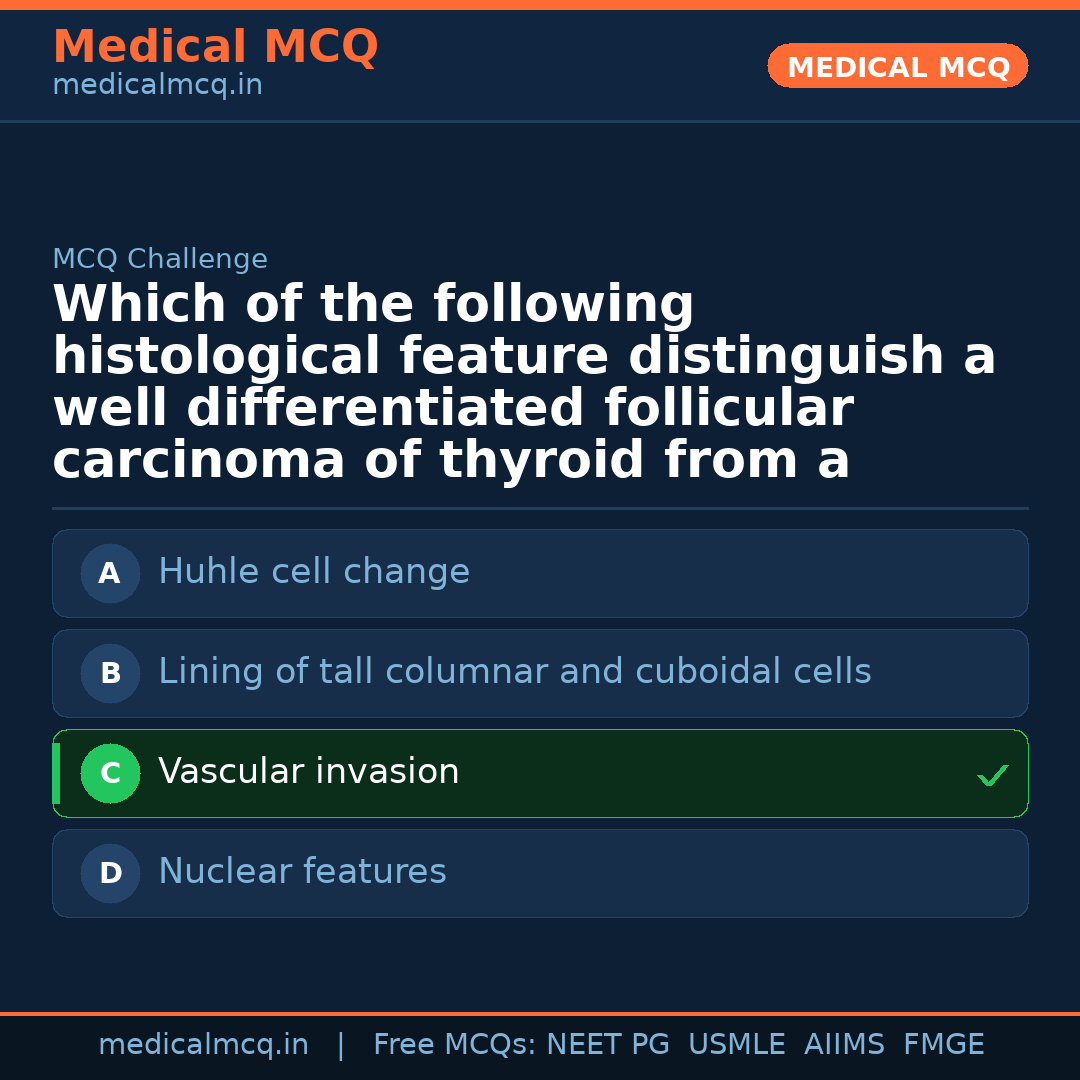Click the "Free MCQs:" footer text
Image resolution: width=1080 pixels, height=1080 pixels.
[454, 1045]
